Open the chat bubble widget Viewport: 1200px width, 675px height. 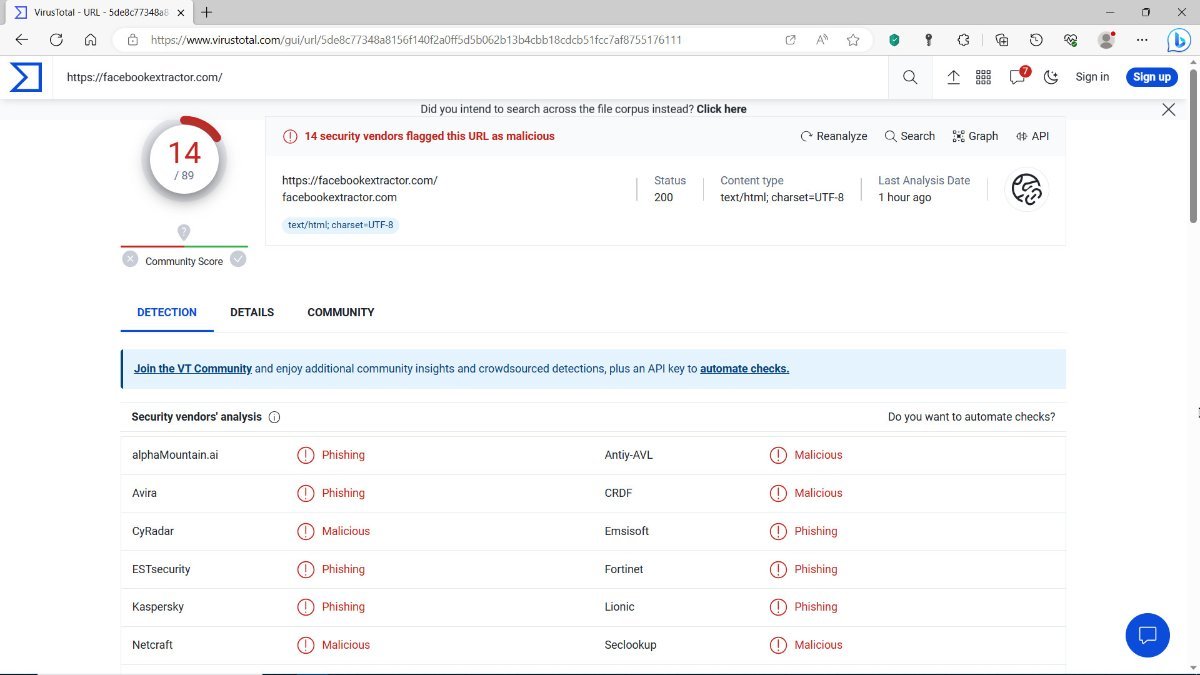coord(1147,635)
